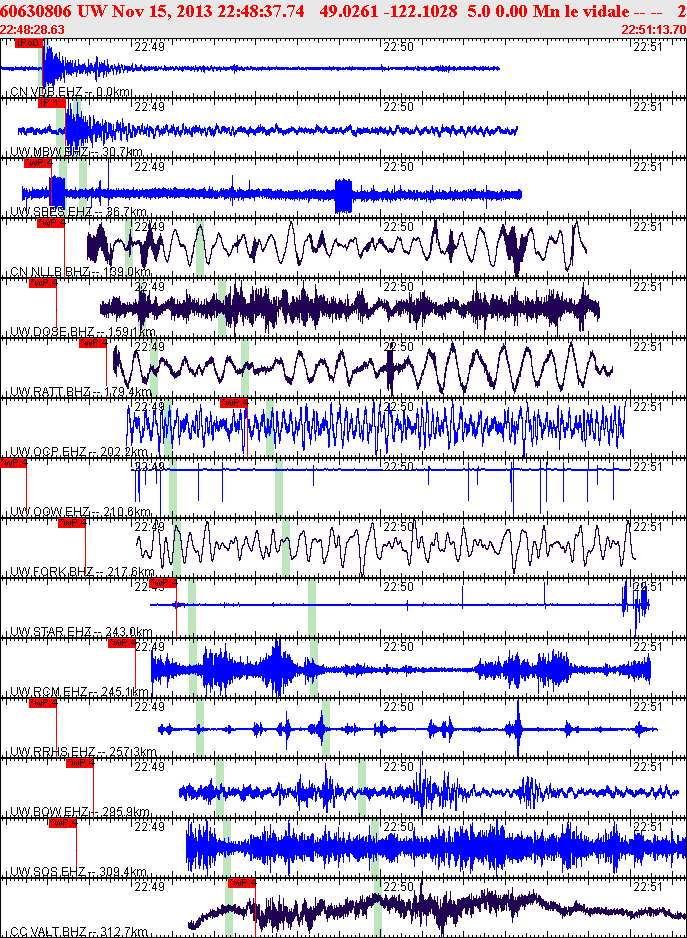Click the station label UW FORK BHZ -- 217.6km

82,572
